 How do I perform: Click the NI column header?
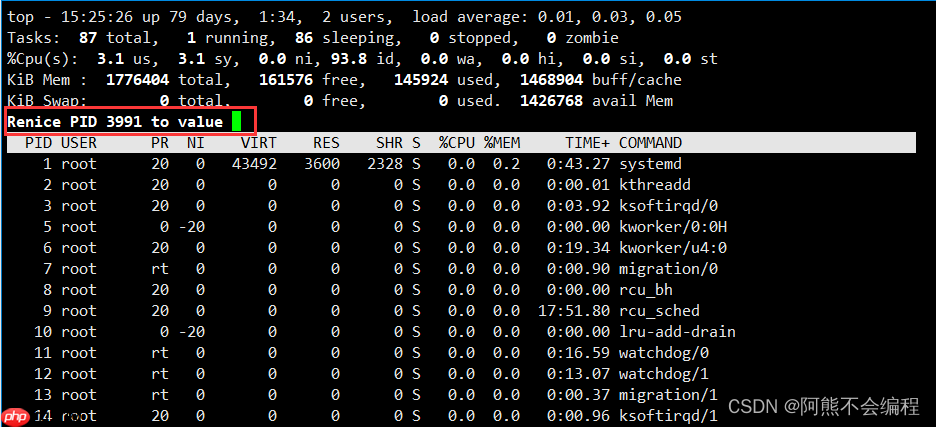[196, 143]
